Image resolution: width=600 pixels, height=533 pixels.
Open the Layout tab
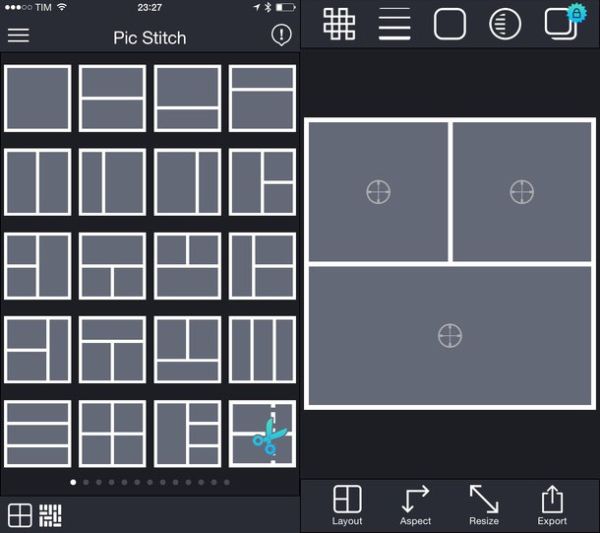pyautogui.click(x=347, y=505)
